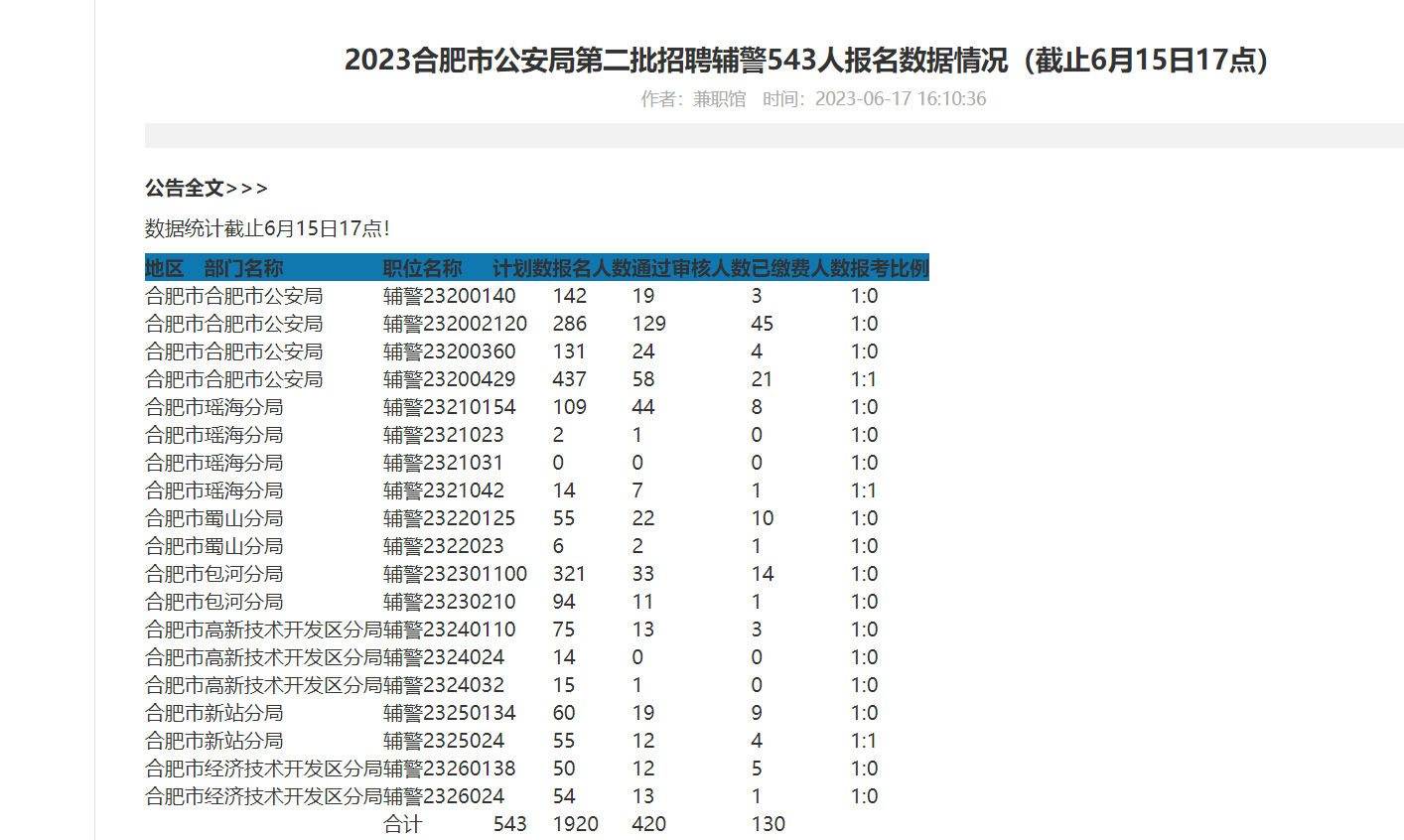Click approved count 58

[x=643, y=379]
